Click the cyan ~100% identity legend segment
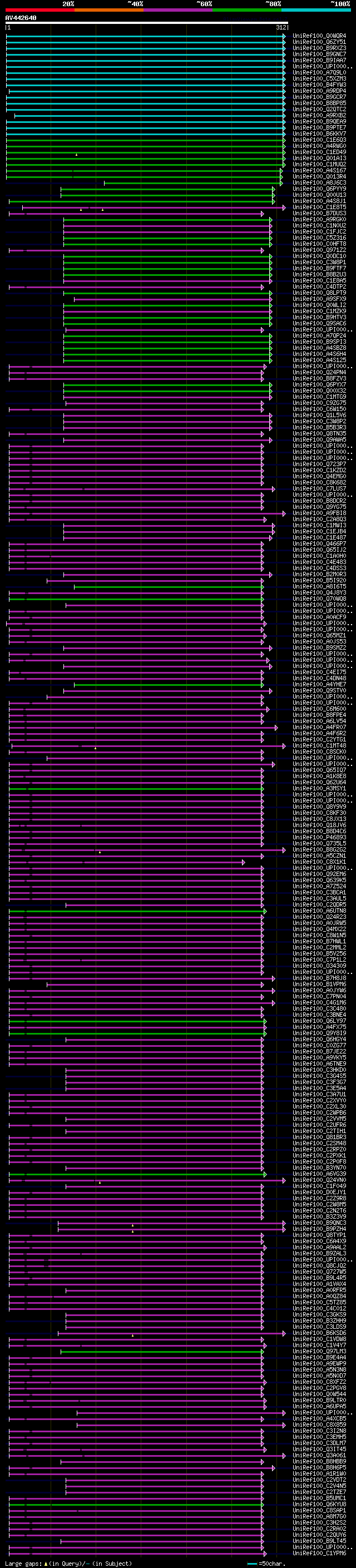The image size is (356, 1568). 317,10
